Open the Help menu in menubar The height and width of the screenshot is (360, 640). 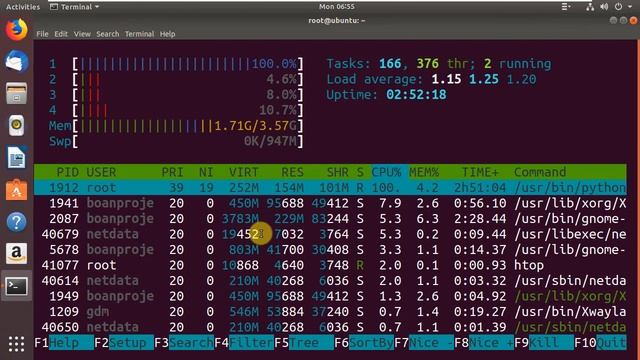click(x=167, y=34)
